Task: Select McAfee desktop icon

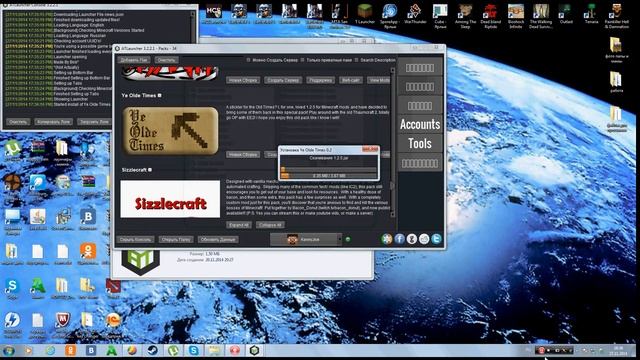Action: pyautogui.click(x=62, y=324)
